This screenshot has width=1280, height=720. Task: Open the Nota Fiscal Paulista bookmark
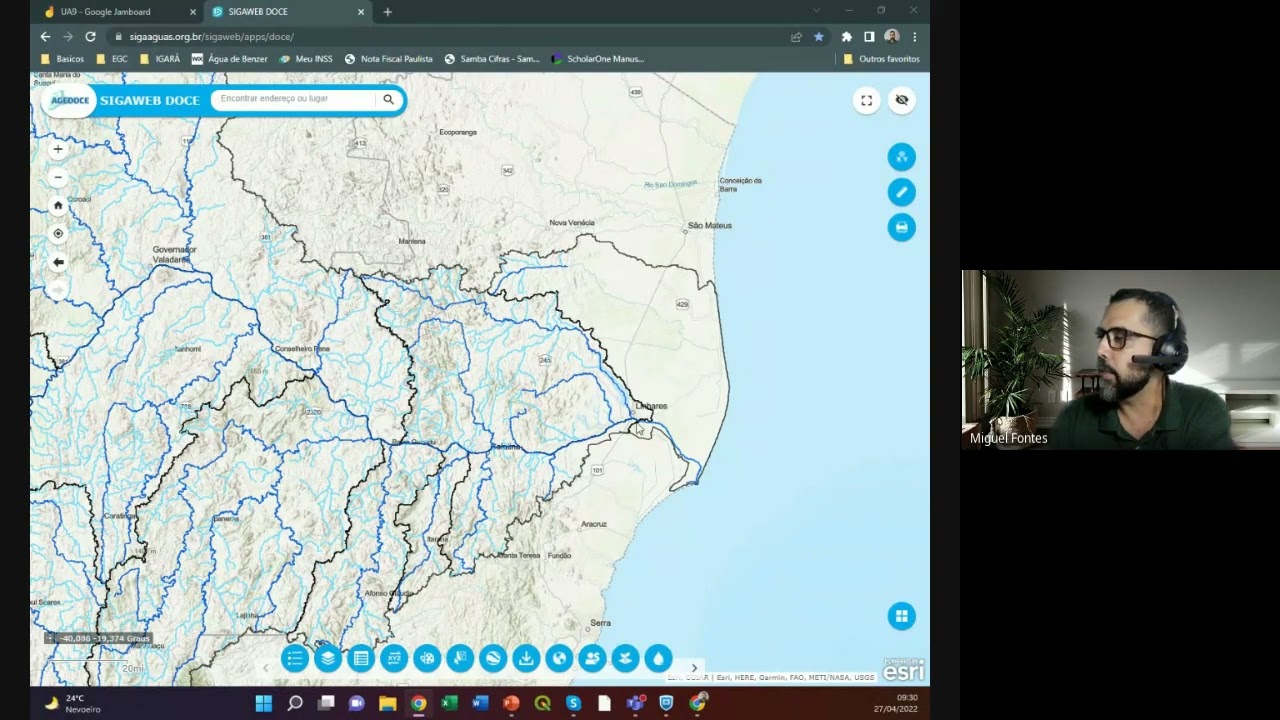pyautogui.click(x=389, y=59)
